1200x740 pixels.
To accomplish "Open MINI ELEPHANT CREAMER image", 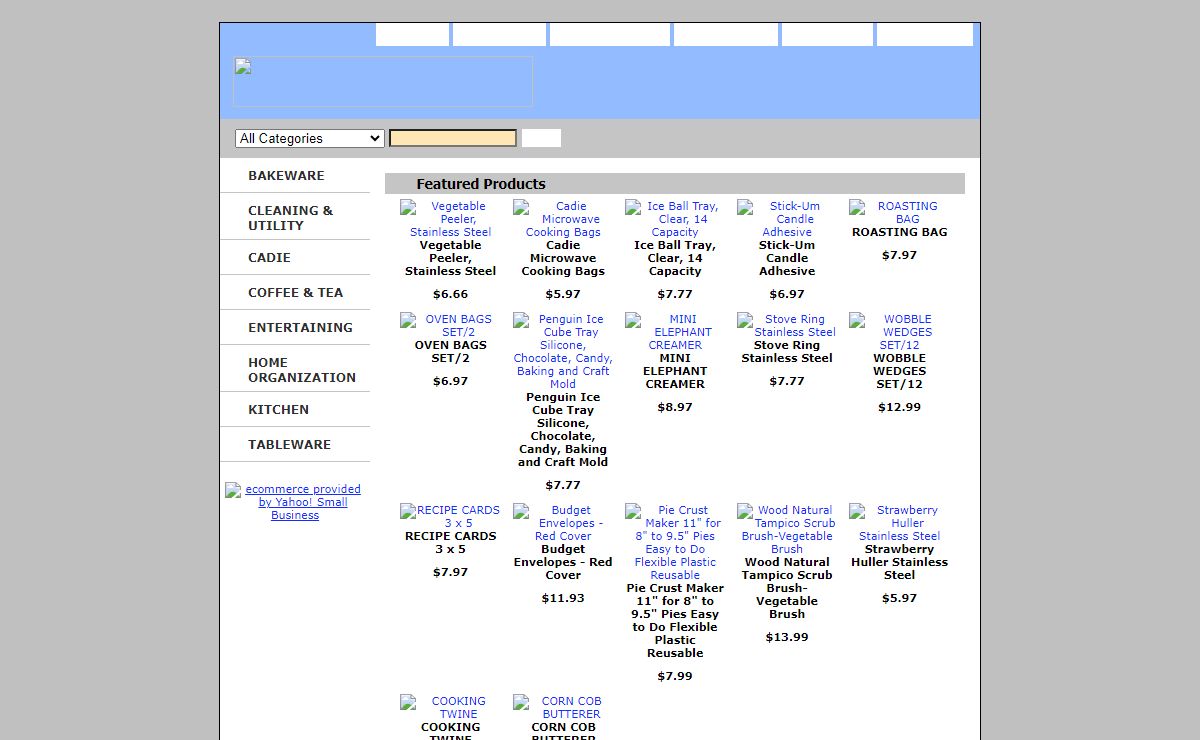I will [x=675, y=332].
